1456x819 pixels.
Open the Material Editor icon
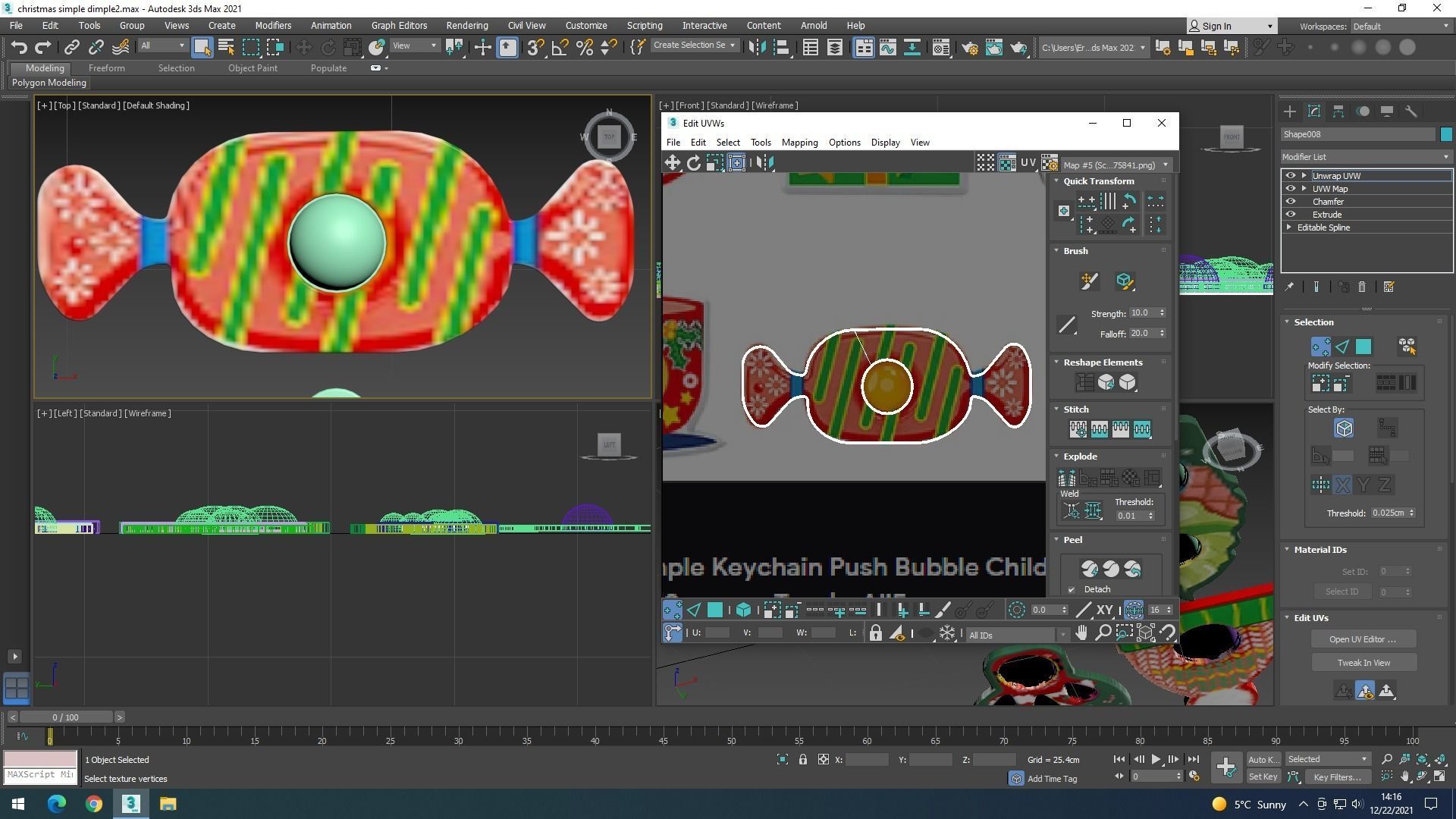(x=940, y=48)
